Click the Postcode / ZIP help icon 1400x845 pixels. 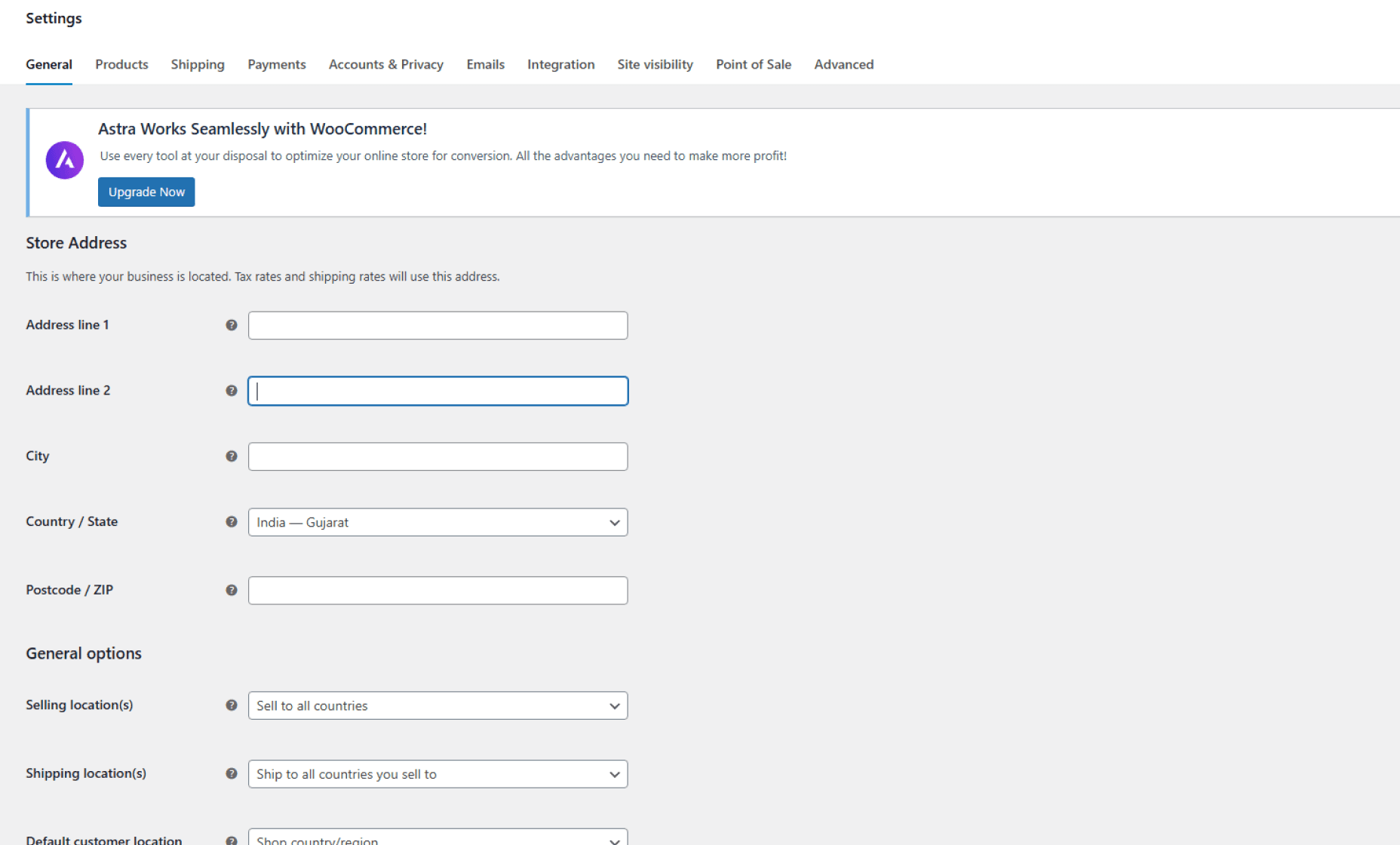(231, 590)
